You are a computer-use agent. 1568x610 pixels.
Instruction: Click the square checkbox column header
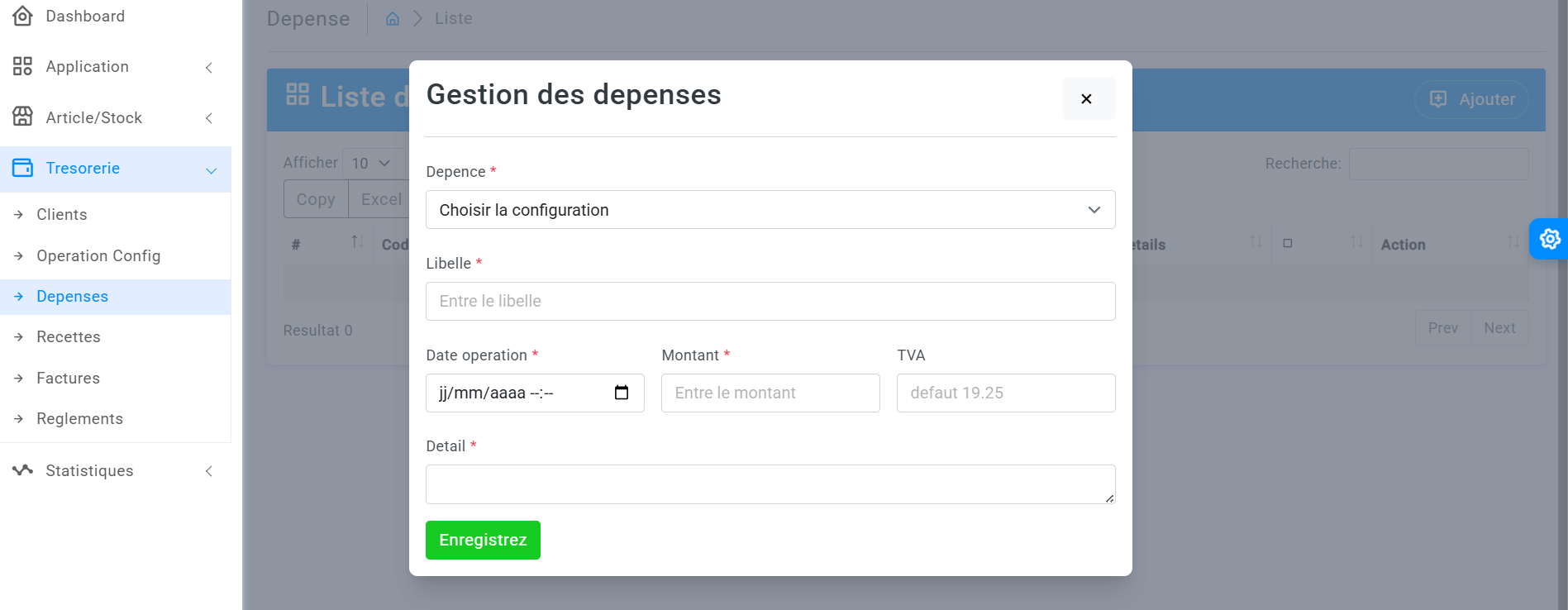pyautogui.click(x=1287, y=244)
